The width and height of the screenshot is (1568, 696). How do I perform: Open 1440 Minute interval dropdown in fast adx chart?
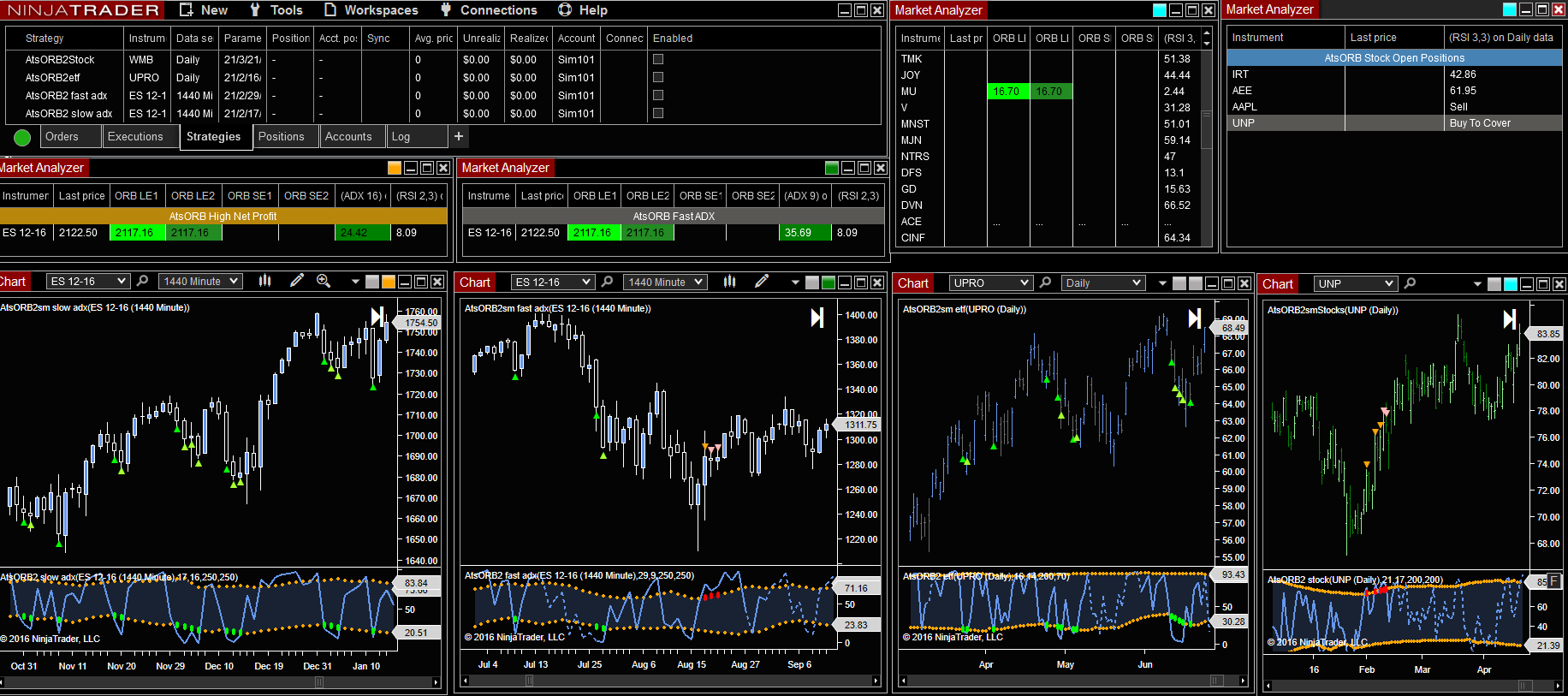pos(665,282)
